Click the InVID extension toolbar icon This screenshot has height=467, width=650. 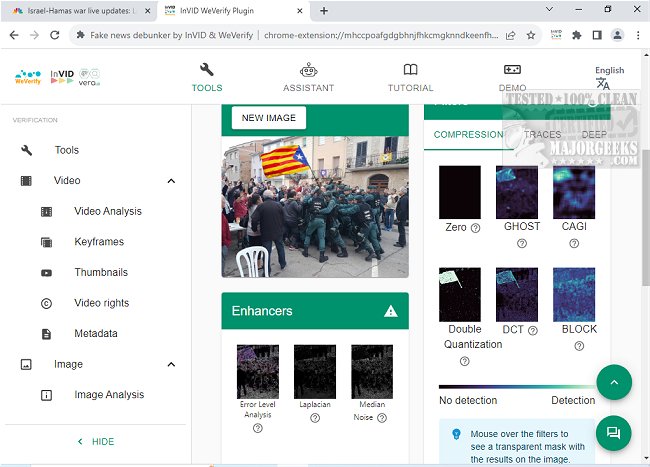pyautogui.click(x=556, y=35)
